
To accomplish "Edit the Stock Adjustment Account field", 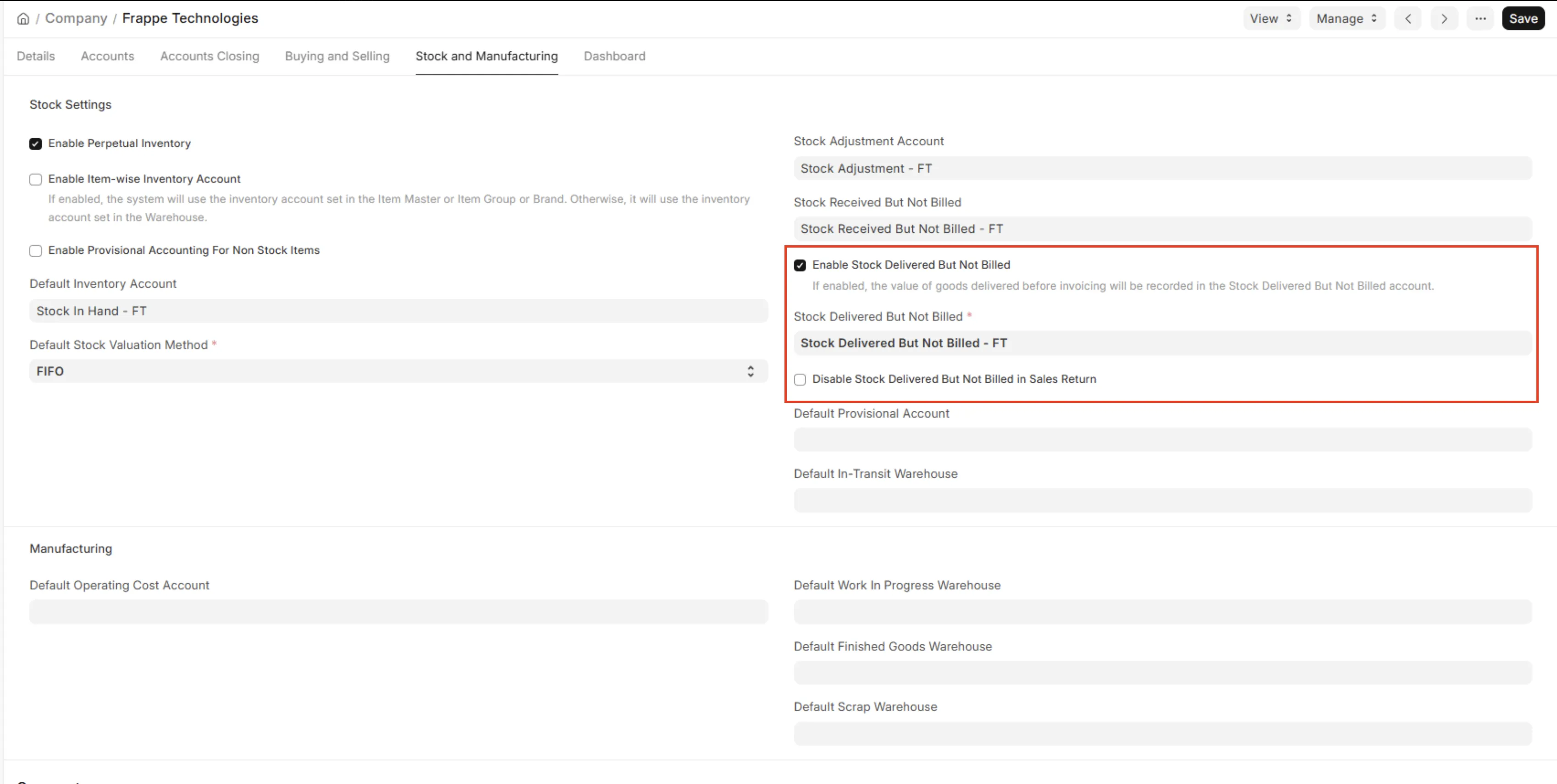I will [1163, 168].
